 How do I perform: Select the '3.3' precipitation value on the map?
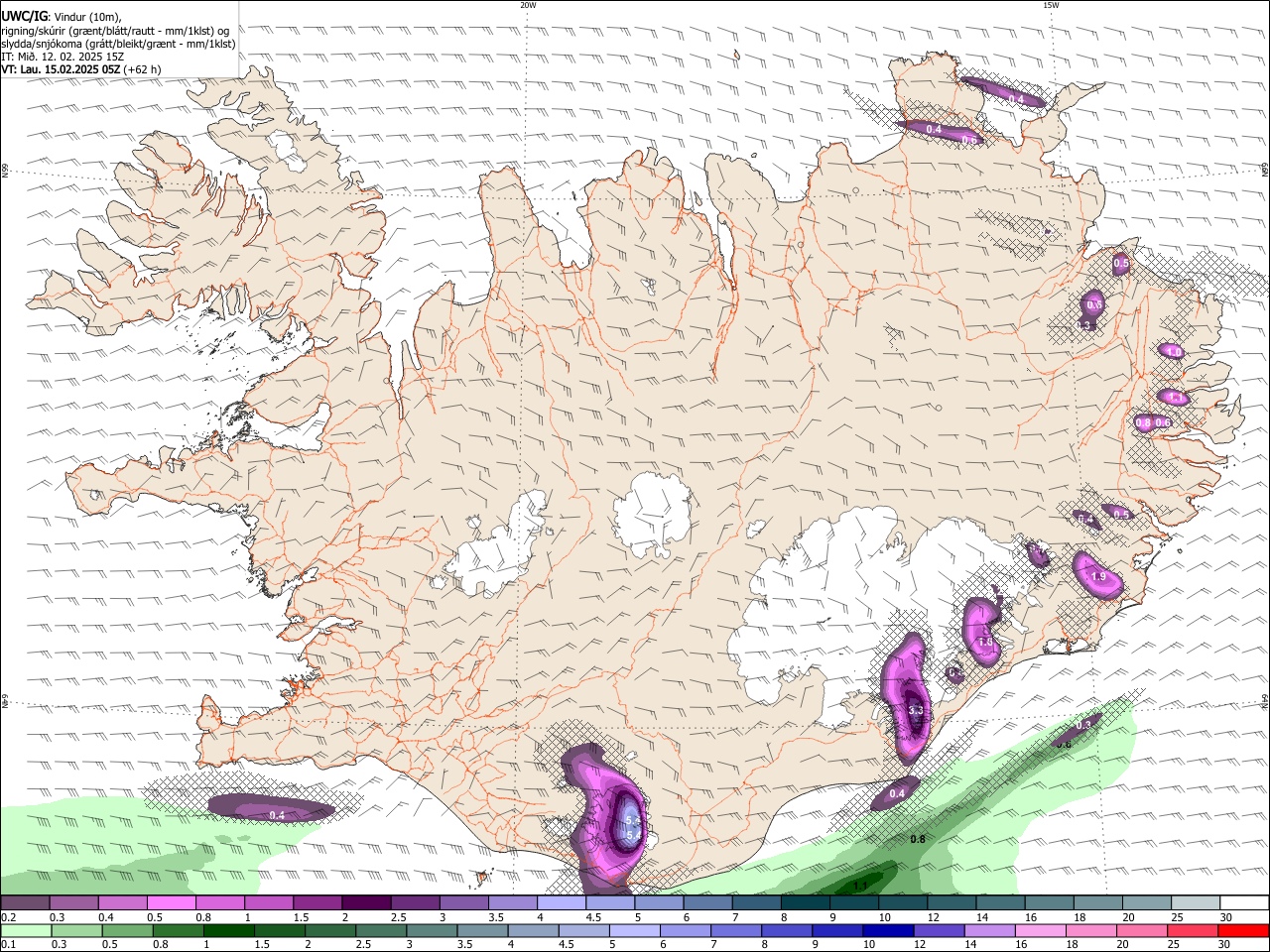pos(916,710)
